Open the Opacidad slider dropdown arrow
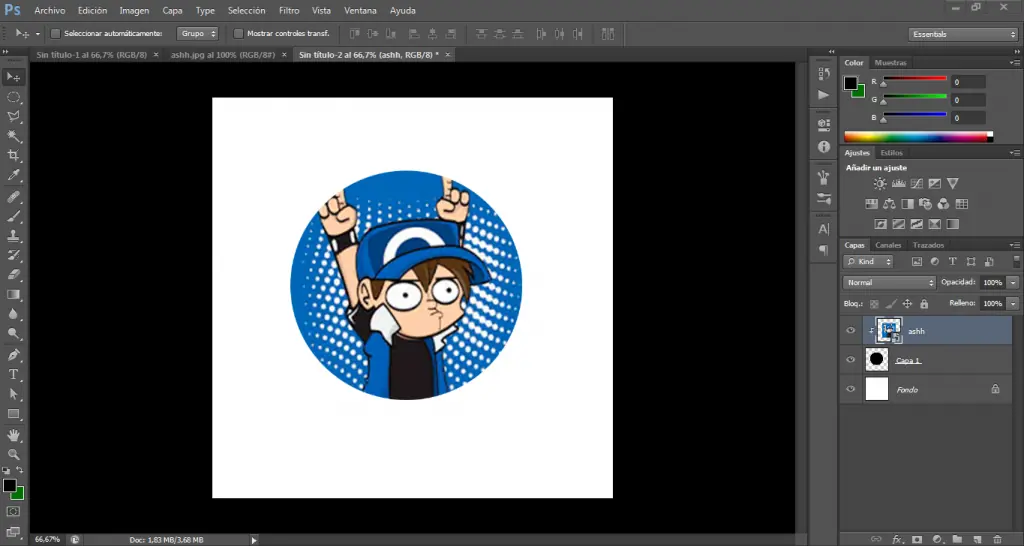 point(1013,283)
